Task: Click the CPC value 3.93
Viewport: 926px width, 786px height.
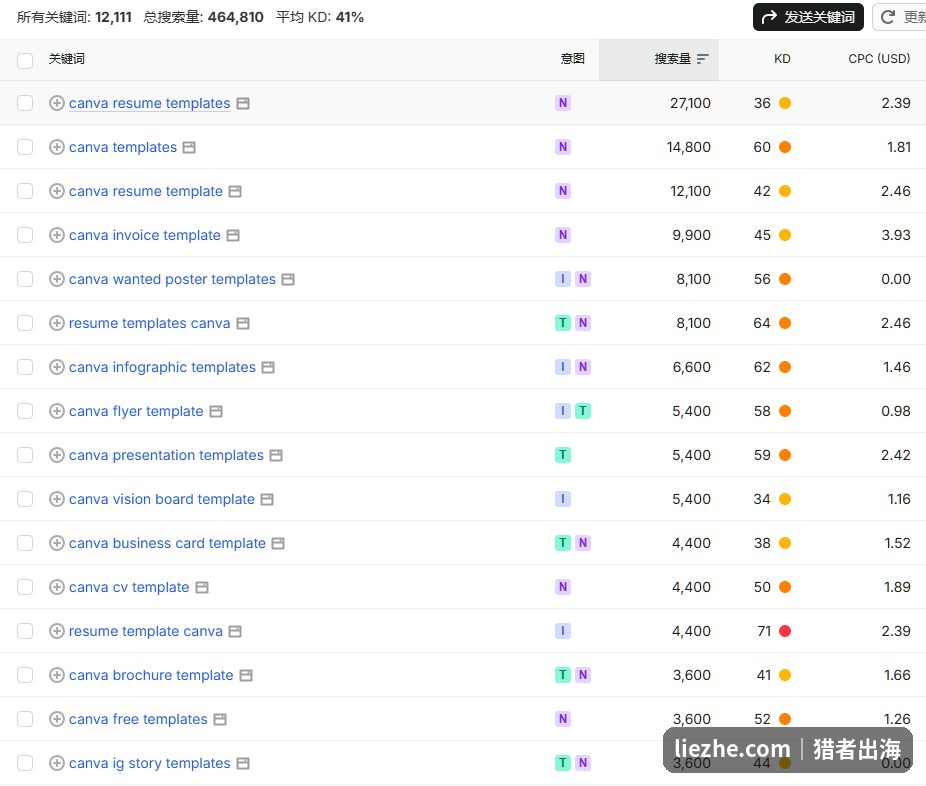Action: coord(896,235)
